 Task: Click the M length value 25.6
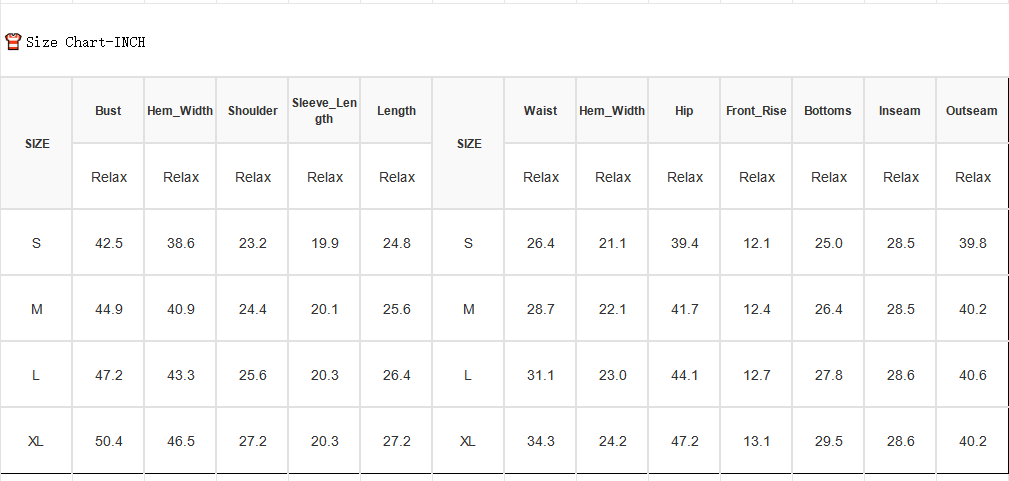(x=396, y=310)
